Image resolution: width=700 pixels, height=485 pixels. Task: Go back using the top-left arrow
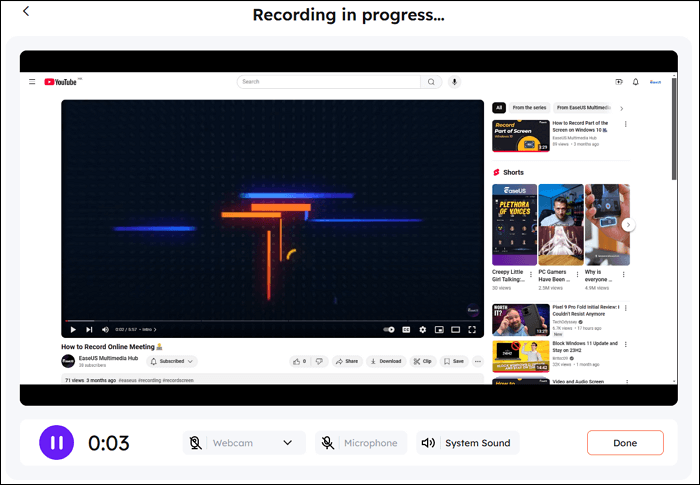[x=26, y=12]
